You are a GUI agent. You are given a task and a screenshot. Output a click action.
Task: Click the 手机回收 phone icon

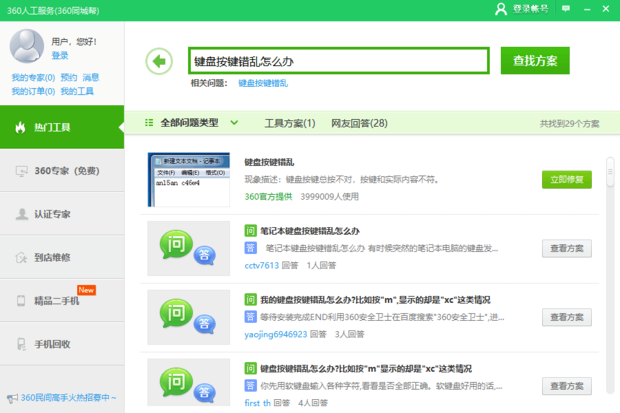(21, 344)
